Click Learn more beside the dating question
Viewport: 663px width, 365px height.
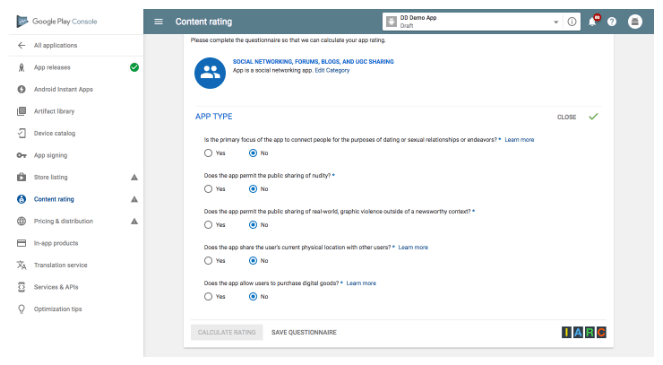(x=519, y=140)
